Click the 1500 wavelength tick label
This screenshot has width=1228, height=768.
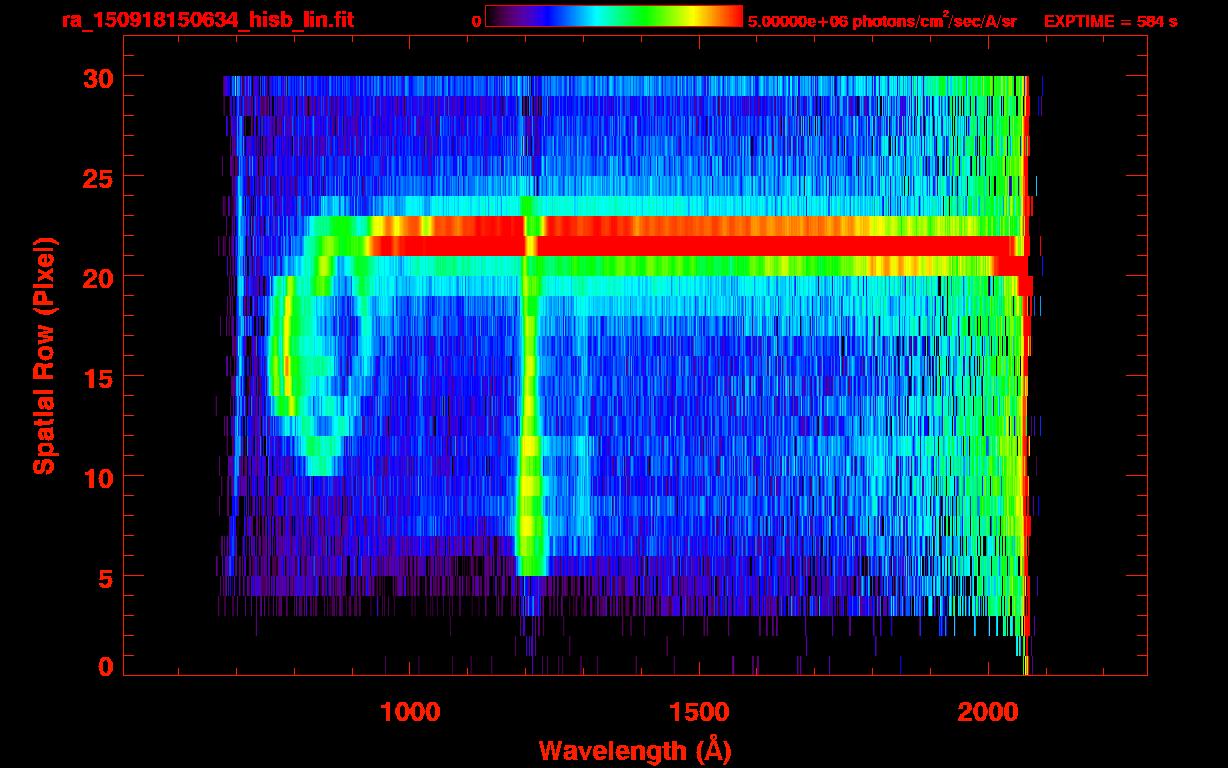699,712
